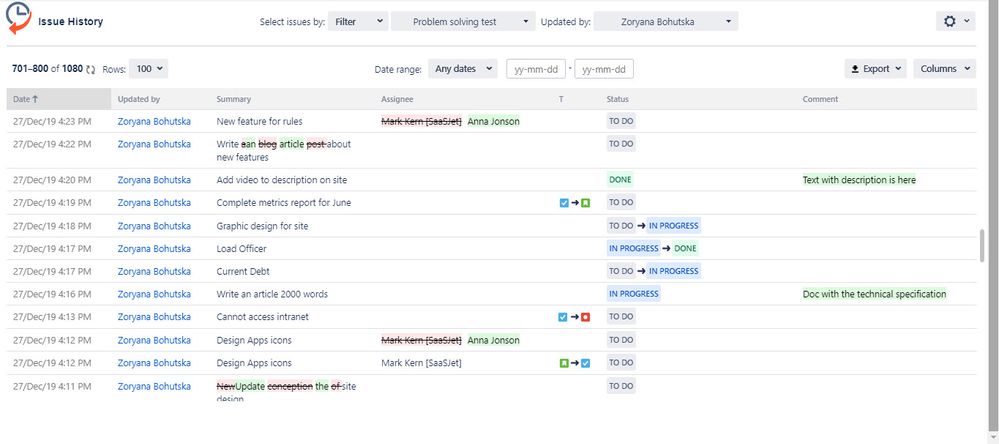The height and width of the screenshot is (444, 999).
Task: Click the T column header
Action: 561,99
